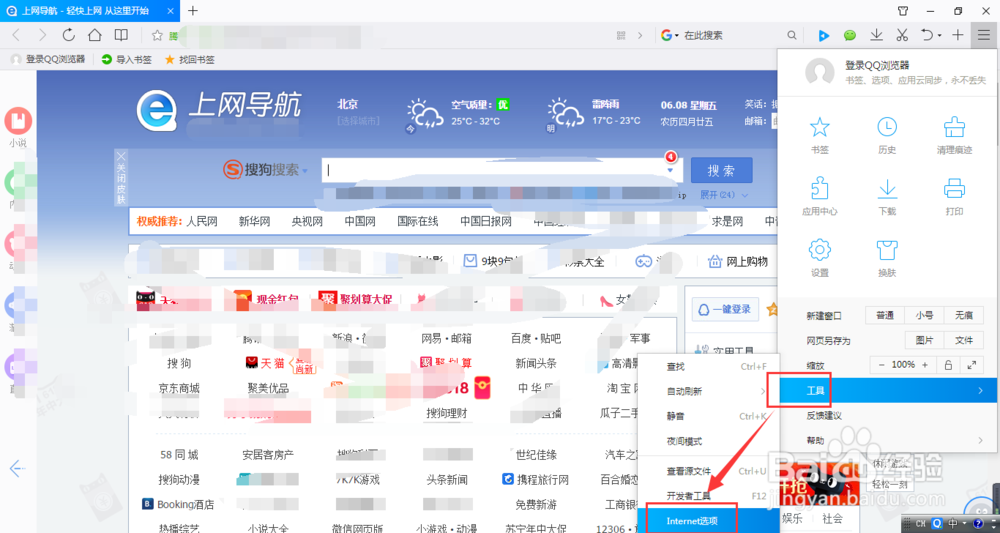1000x533 pixels.
Task: Open the 历史 (History) clock icon
Action: pyautogui.click(x=887, y=128)
